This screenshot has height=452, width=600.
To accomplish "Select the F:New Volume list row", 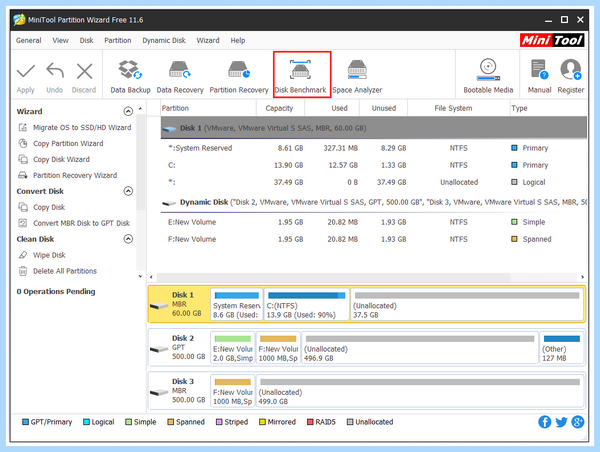I will pos(373,239).
